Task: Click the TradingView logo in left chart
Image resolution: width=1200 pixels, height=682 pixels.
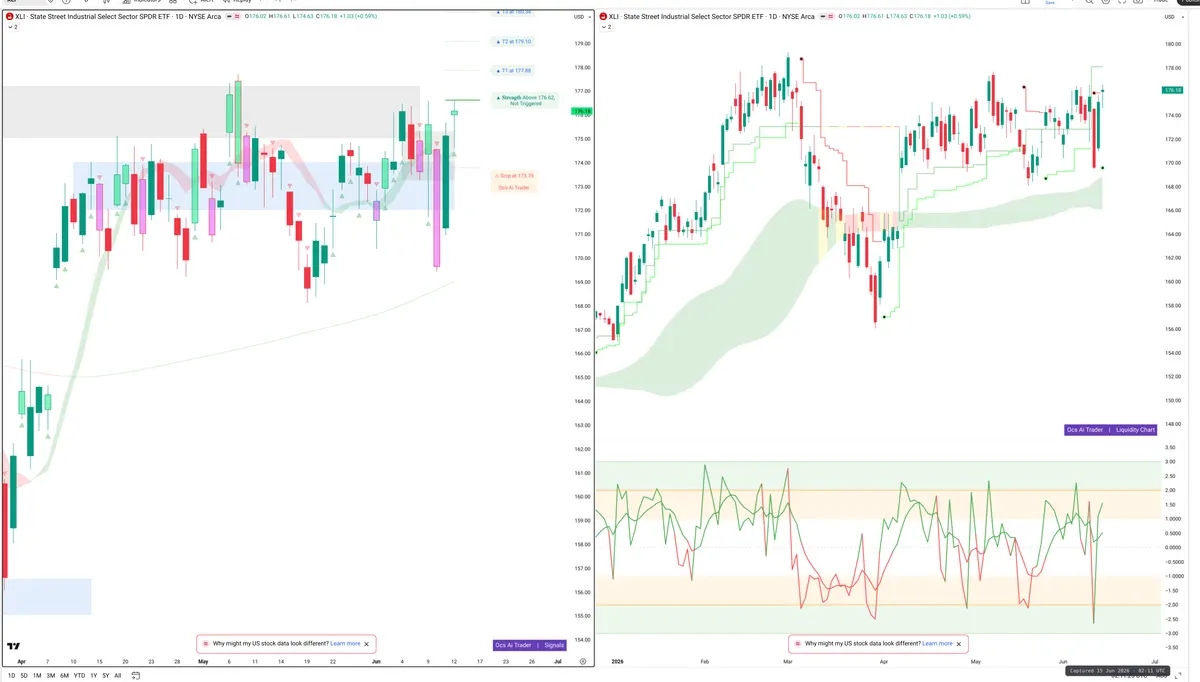Action: tap(15, 647)
